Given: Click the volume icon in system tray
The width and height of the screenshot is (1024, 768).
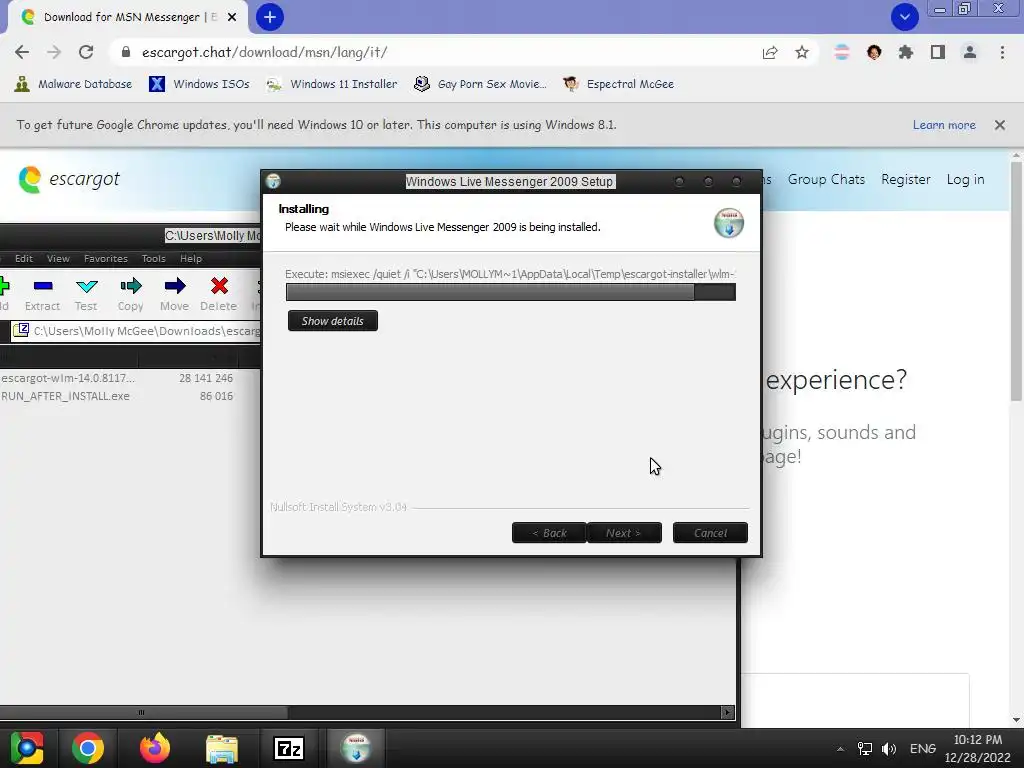Looking at the screenshot, I should (889, 749).
